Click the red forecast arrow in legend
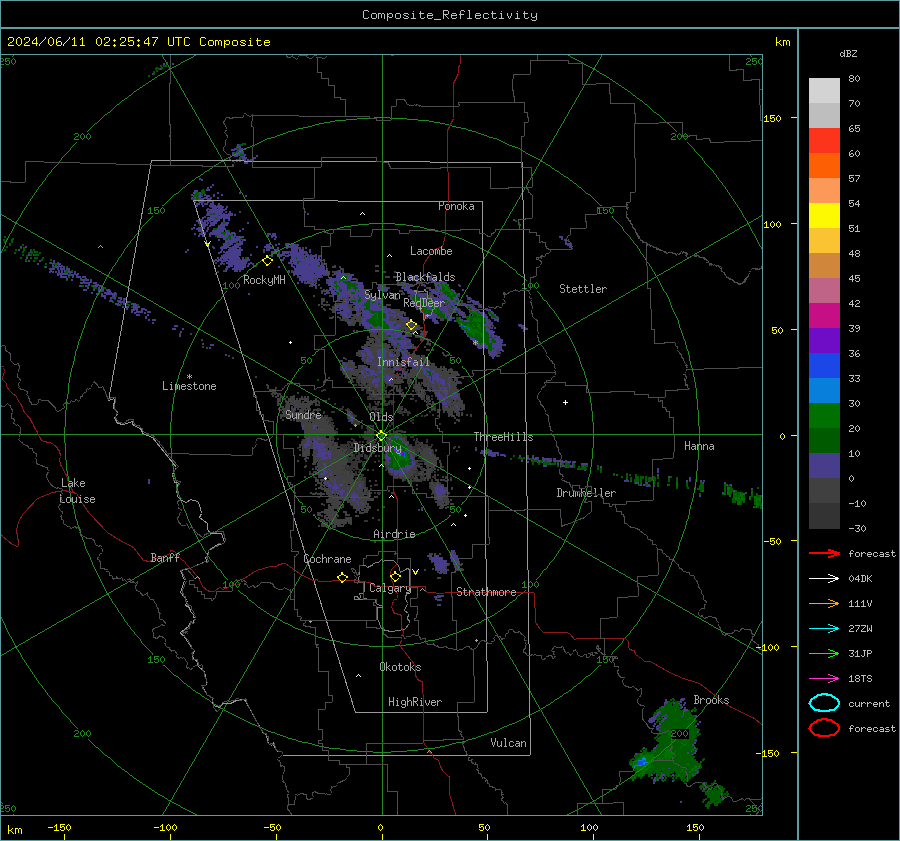This screenshot has height=841, width=900. click(x=824, y=553)
